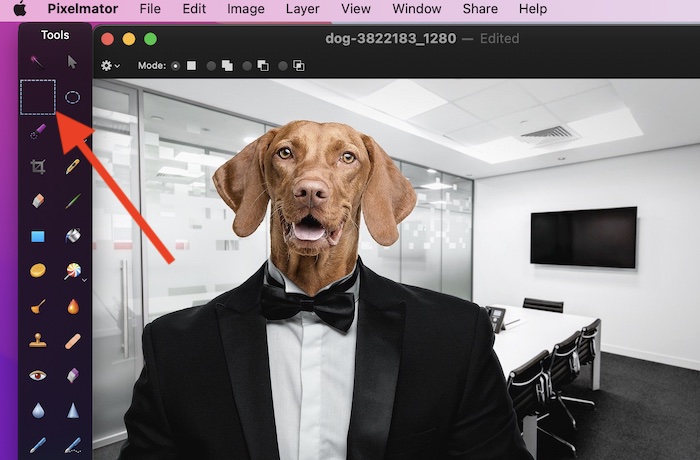This screenshot has height=460, width=700.
Task: Select the Move arrow tool
Action: coord(72,62)
